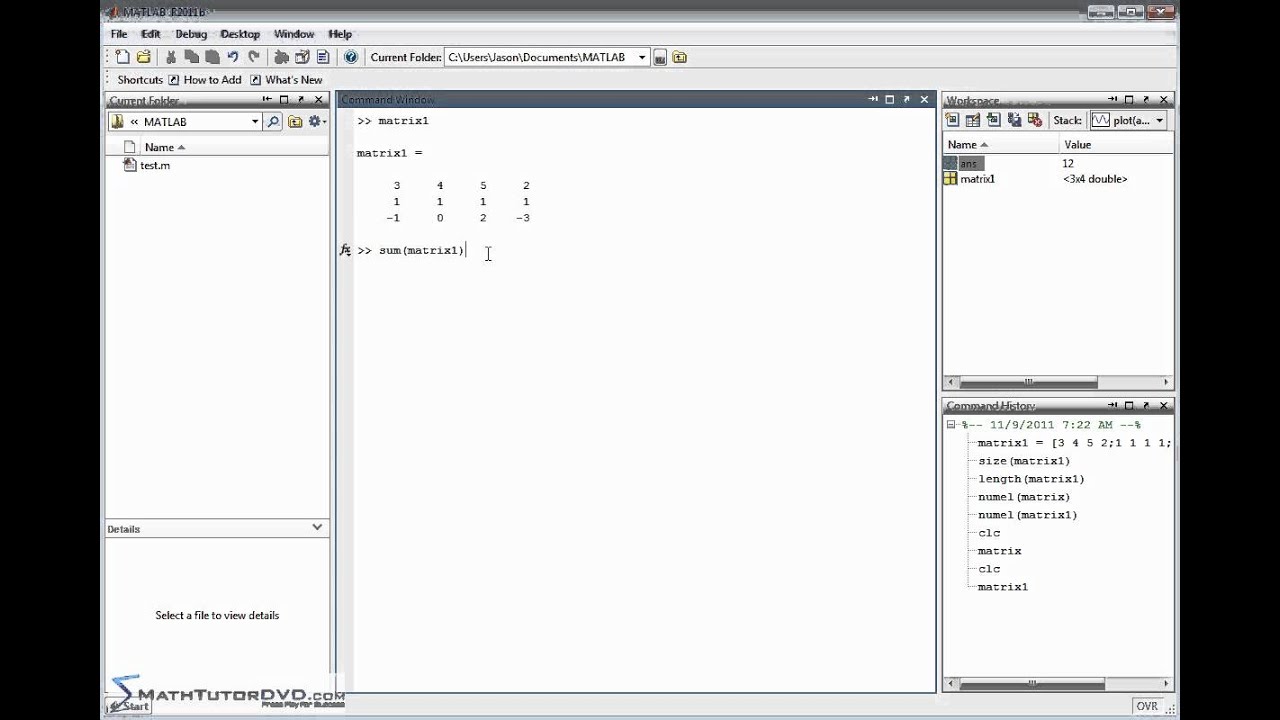Browse for folder using the ellipsis button
The width and height of the screenshot is (1280, 720).
point(660,58)
